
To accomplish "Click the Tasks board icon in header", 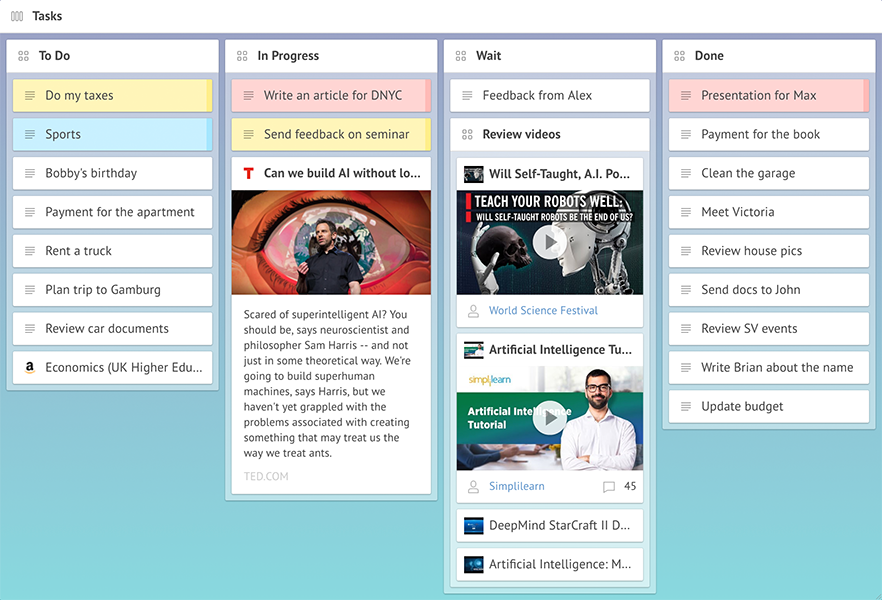I will tap(17, 16).
